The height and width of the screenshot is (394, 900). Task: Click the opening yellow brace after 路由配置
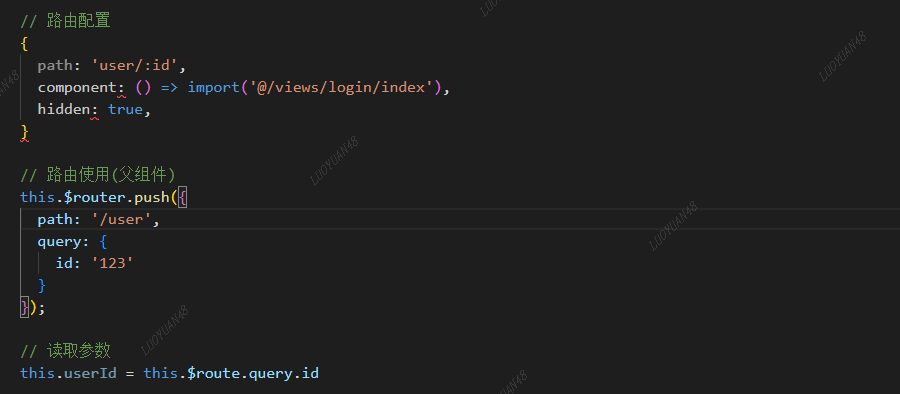(24, 44)
